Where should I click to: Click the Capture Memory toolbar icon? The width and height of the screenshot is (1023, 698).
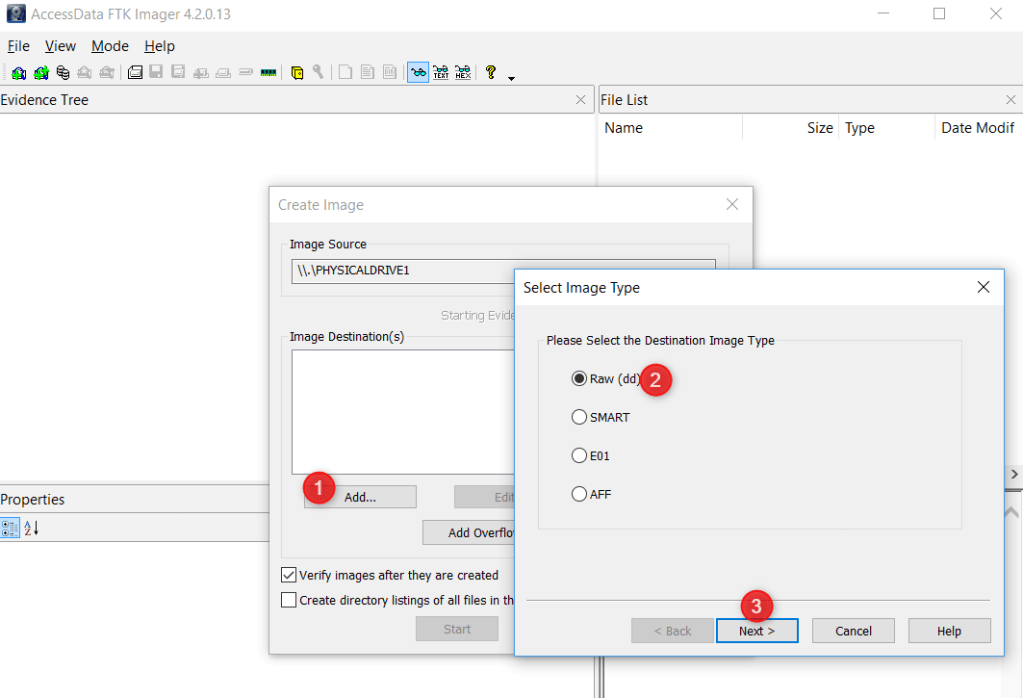tap(268, 73)
